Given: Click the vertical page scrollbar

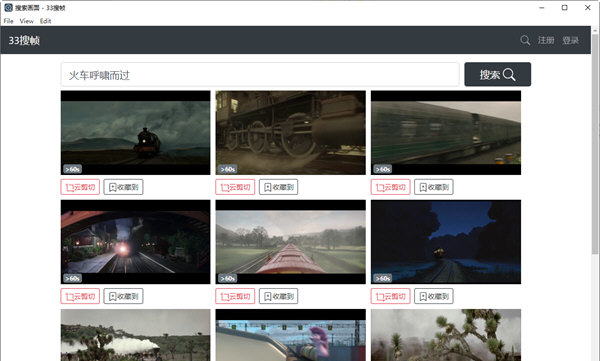Looking at the screenshot, I should point(595,144).
